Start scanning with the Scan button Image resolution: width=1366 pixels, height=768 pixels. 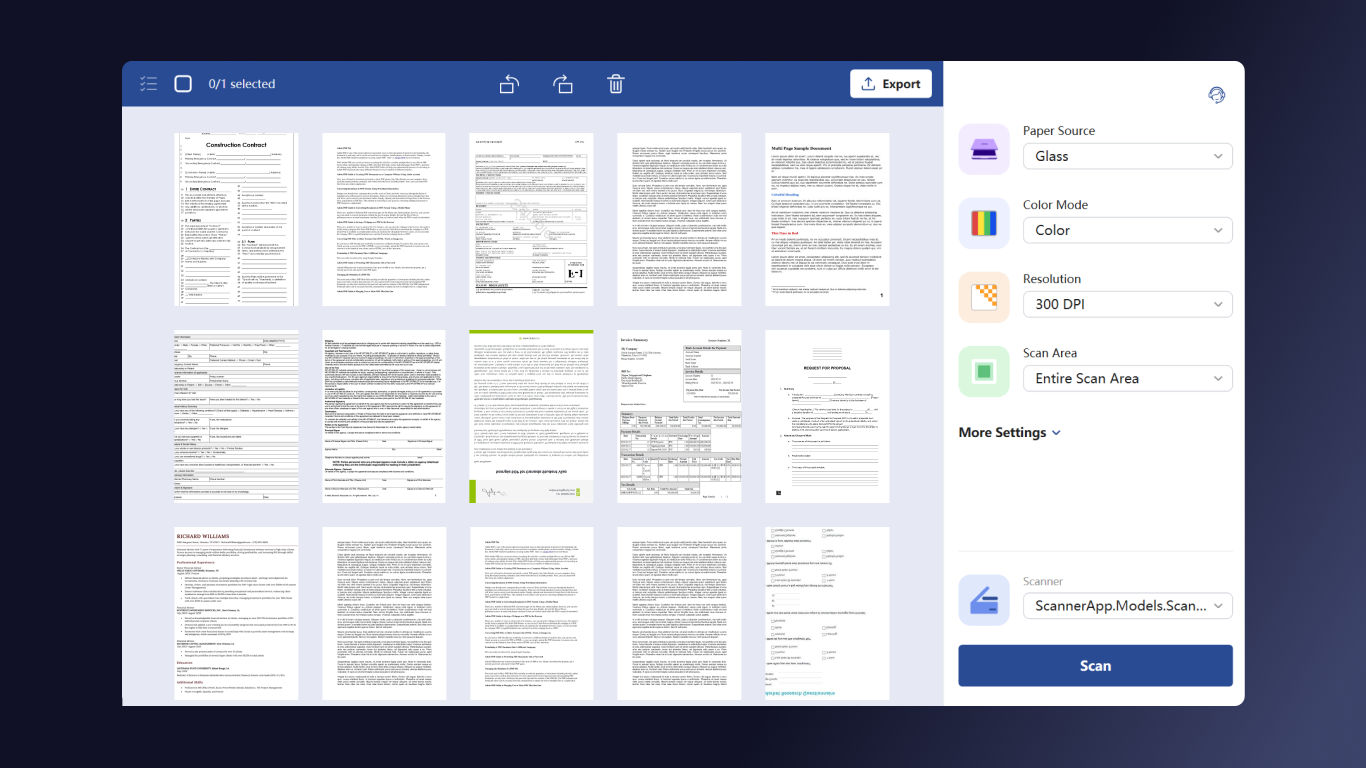click(x=1095, y=666)
